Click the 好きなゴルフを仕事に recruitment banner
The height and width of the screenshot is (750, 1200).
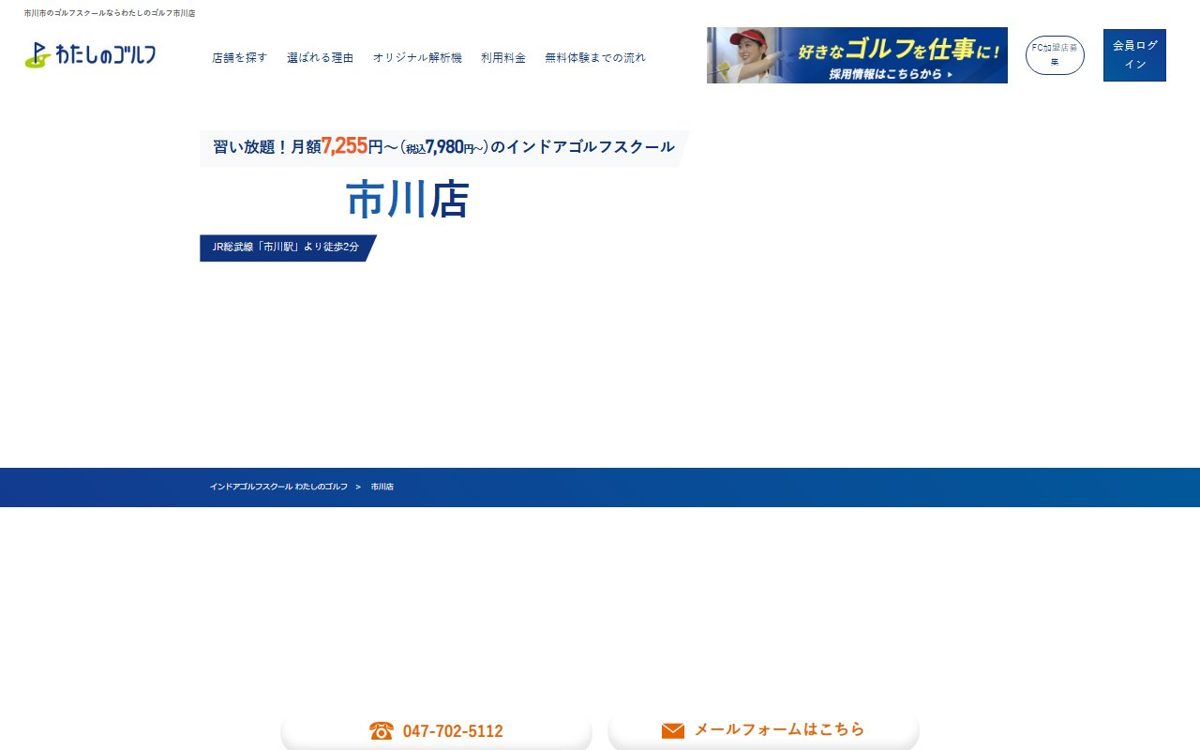coord(857,55)
